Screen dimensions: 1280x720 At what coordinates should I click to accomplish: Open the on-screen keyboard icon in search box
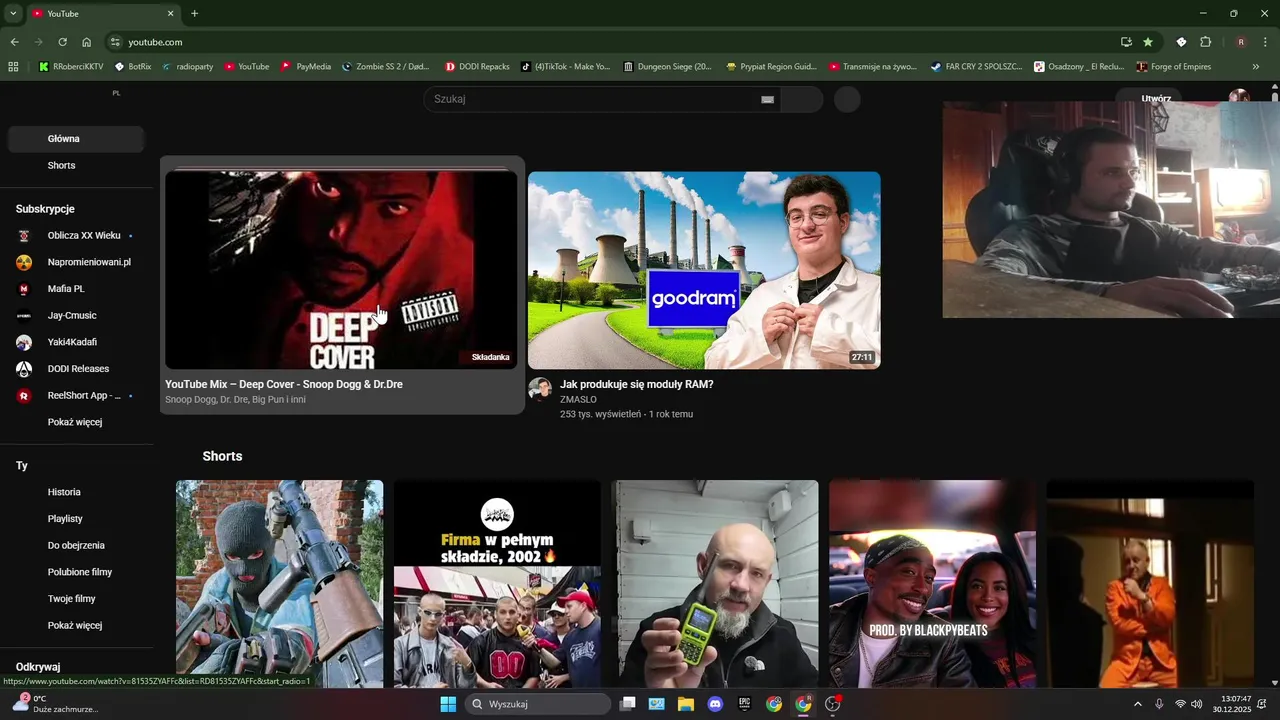click(x=767, y=99)
